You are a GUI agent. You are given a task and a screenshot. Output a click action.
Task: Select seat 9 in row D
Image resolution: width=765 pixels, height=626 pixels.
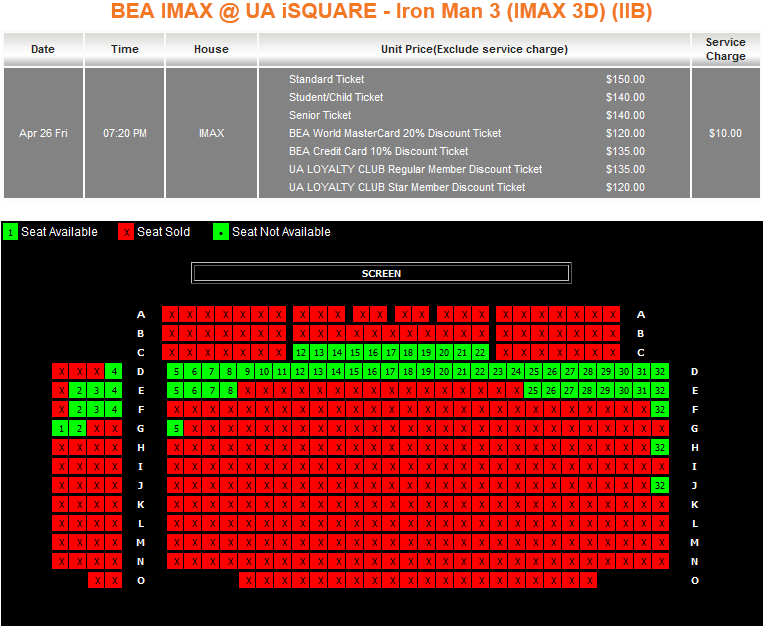pyautogui.click(x=247, y=371)
